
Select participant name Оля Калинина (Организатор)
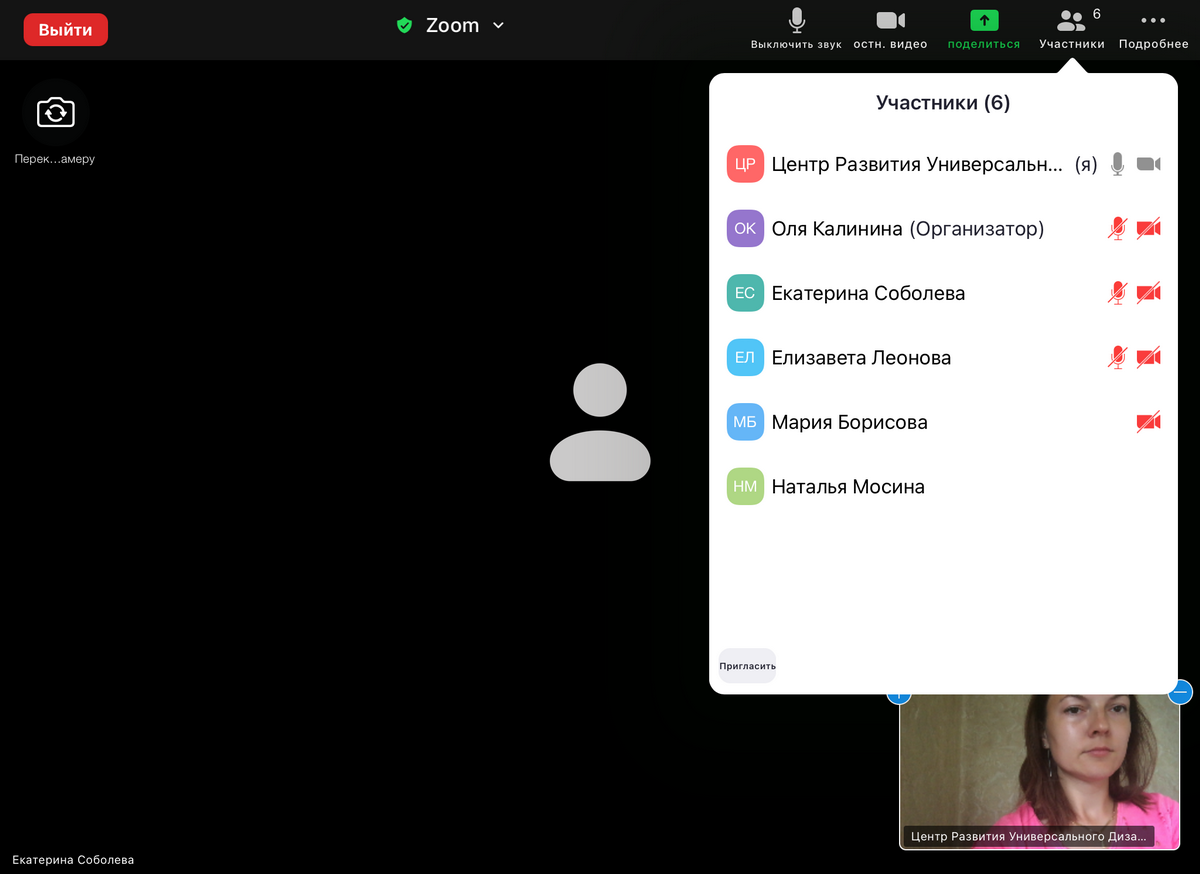coord(907,229)
